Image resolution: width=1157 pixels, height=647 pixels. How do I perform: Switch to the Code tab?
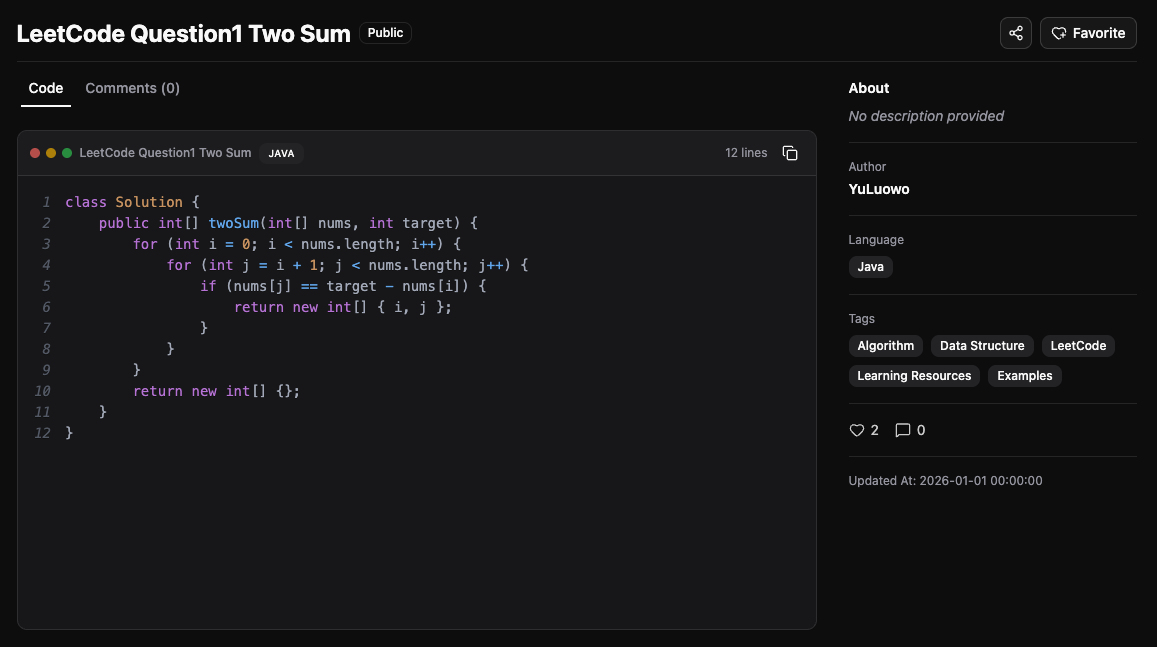pyautogui.click(x=46, y=89)
